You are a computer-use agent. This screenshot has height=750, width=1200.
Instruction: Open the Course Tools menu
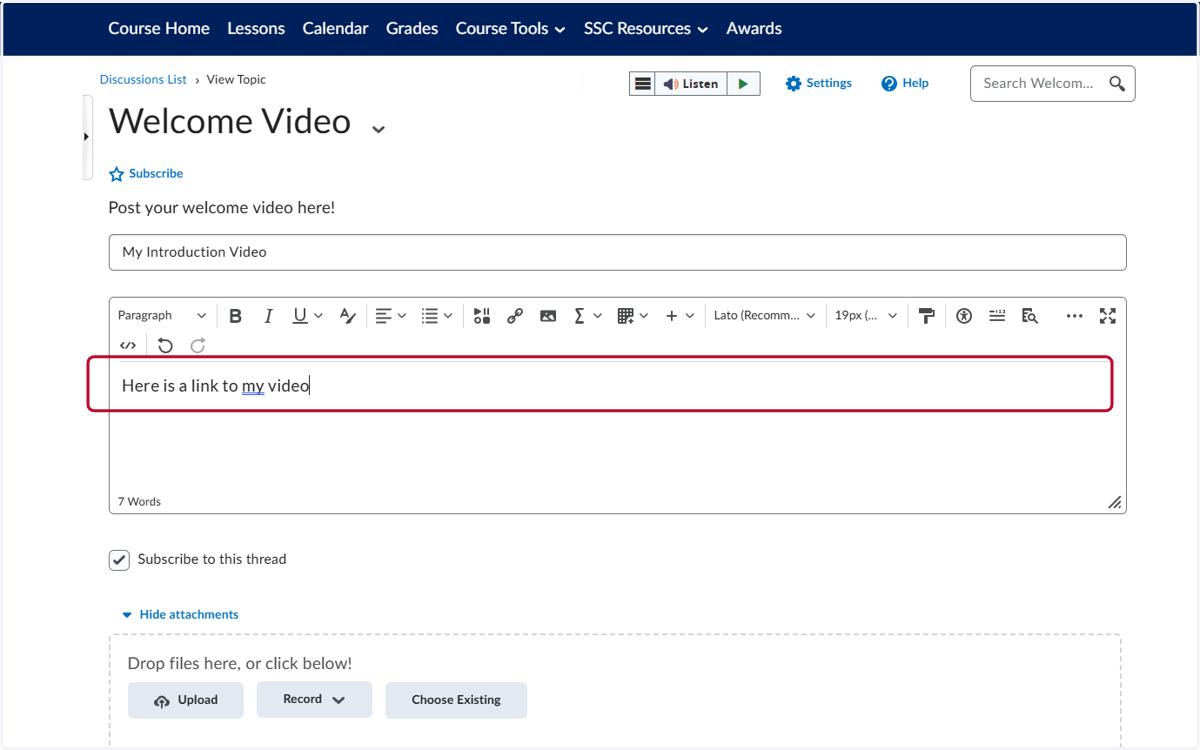510,29
